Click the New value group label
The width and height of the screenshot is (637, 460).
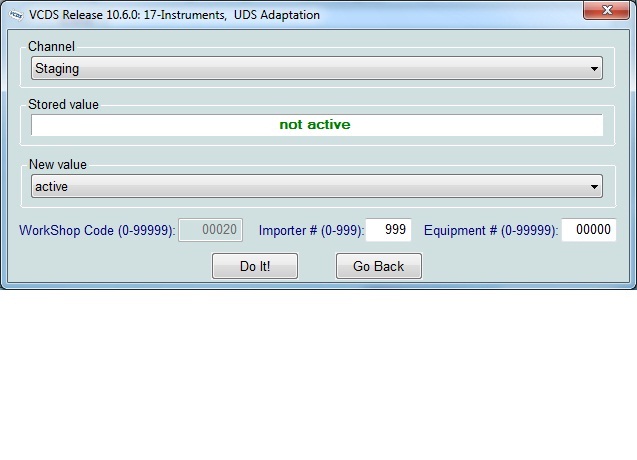[57, 164]
